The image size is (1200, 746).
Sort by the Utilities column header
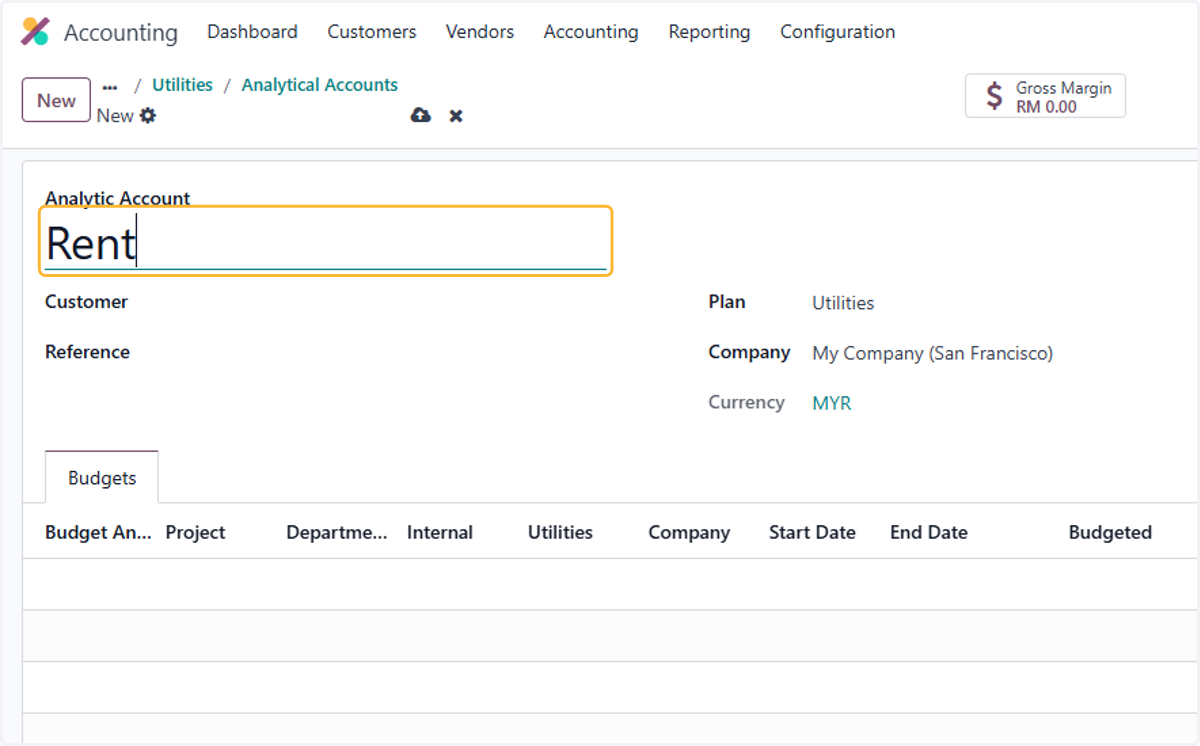click(x=560, y=532)
